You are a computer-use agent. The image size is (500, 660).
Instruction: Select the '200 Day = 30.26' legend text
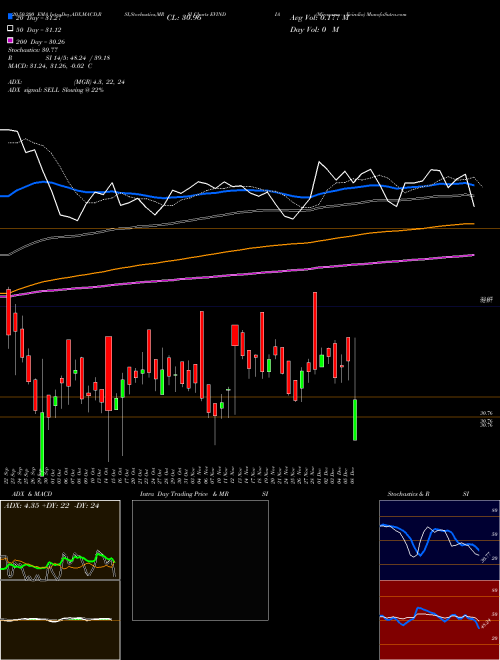click(x=41, y=42)
